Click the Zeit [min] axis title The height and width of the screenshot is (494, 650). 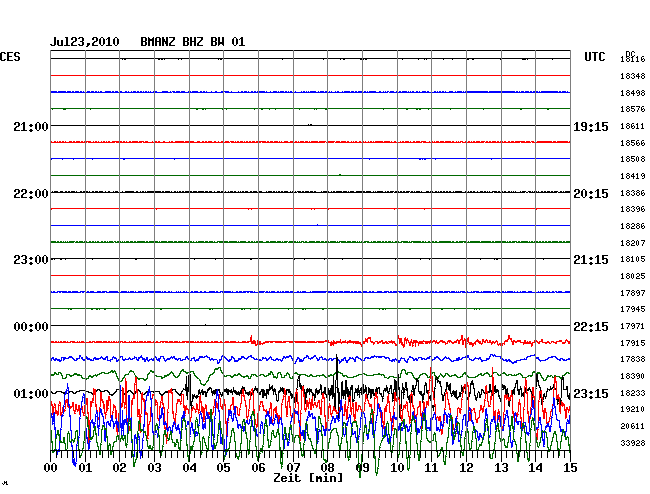[308, 478]
